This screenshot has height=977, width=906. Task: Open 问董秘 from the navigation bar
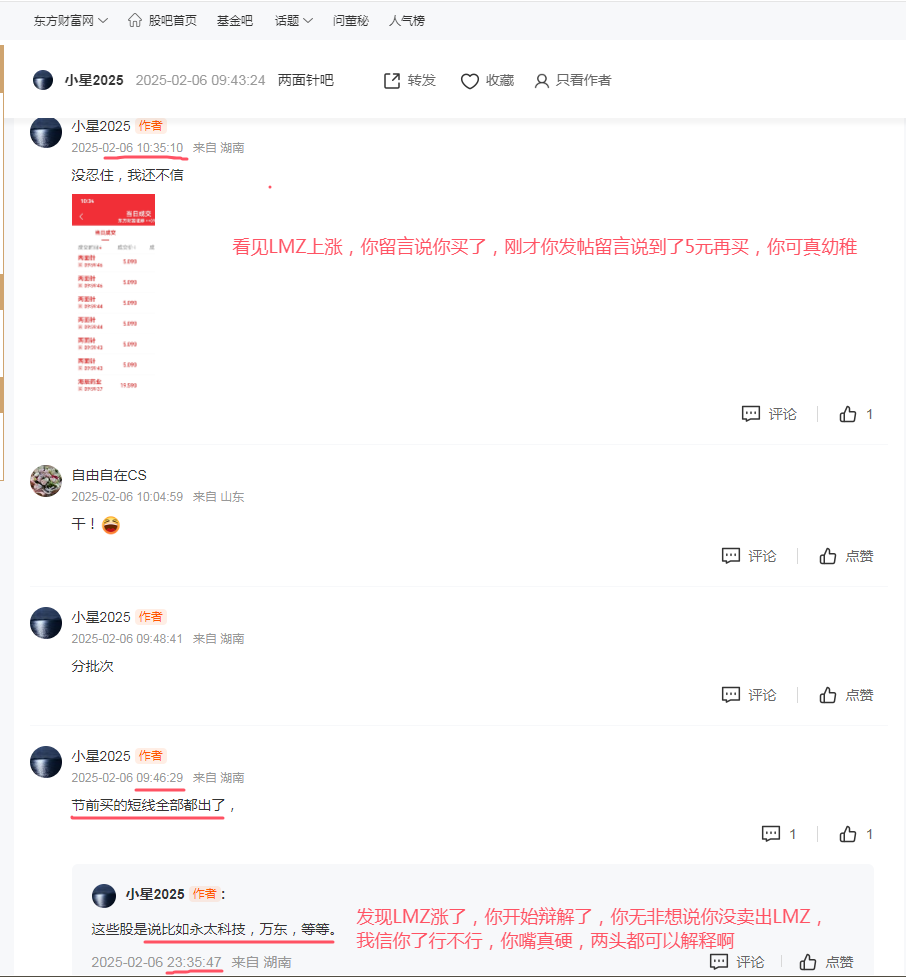pos(351,21)
